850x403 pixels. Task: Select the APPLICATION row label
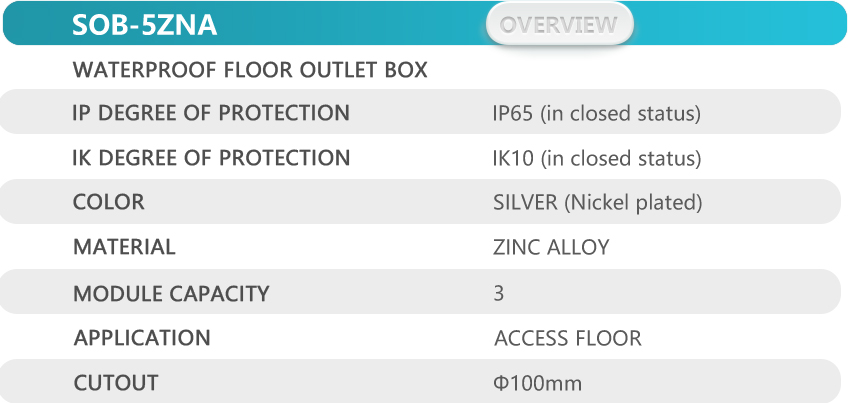142,338
